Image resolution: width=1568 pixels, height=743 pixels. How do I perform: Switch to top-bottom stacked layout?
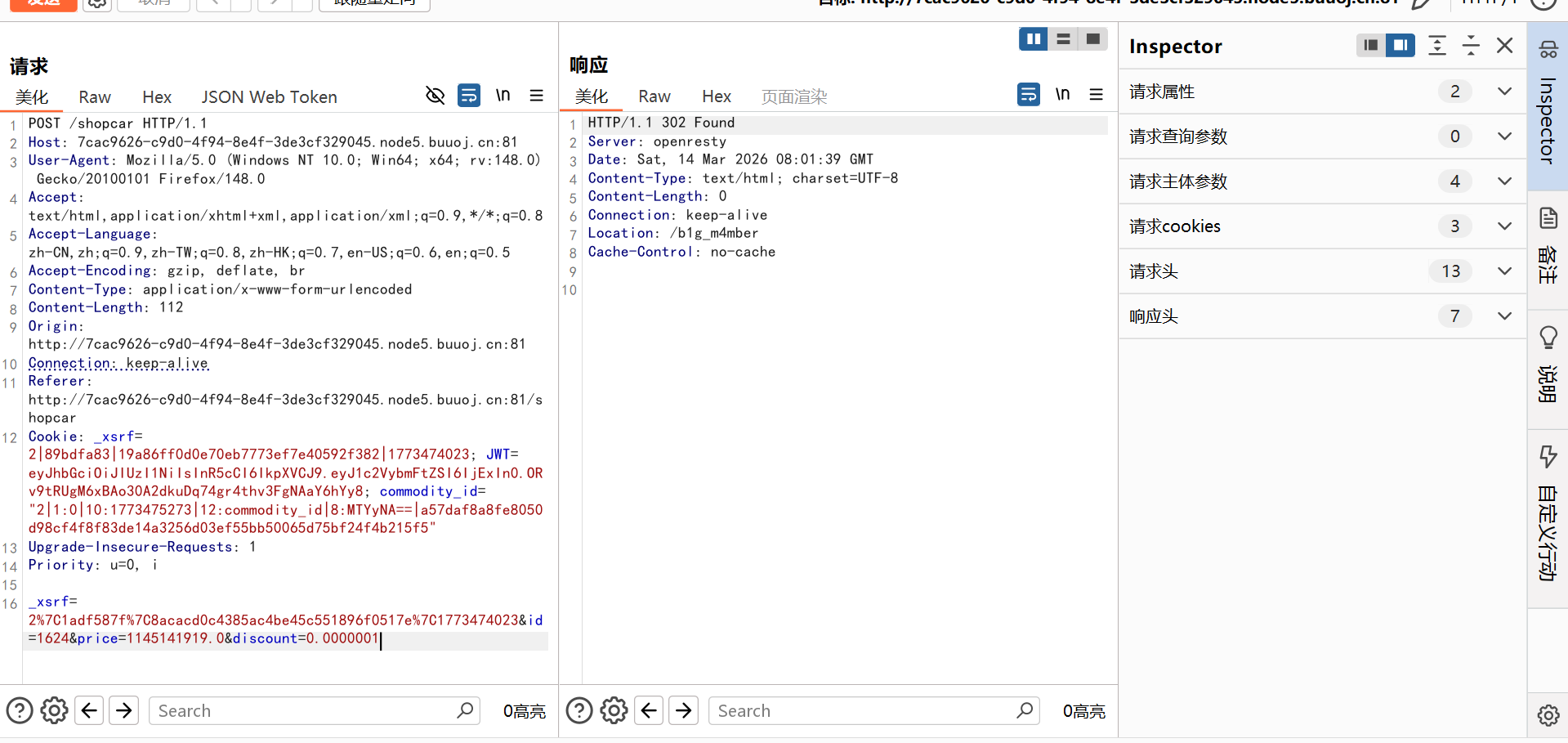click(x=1063, y=38)
